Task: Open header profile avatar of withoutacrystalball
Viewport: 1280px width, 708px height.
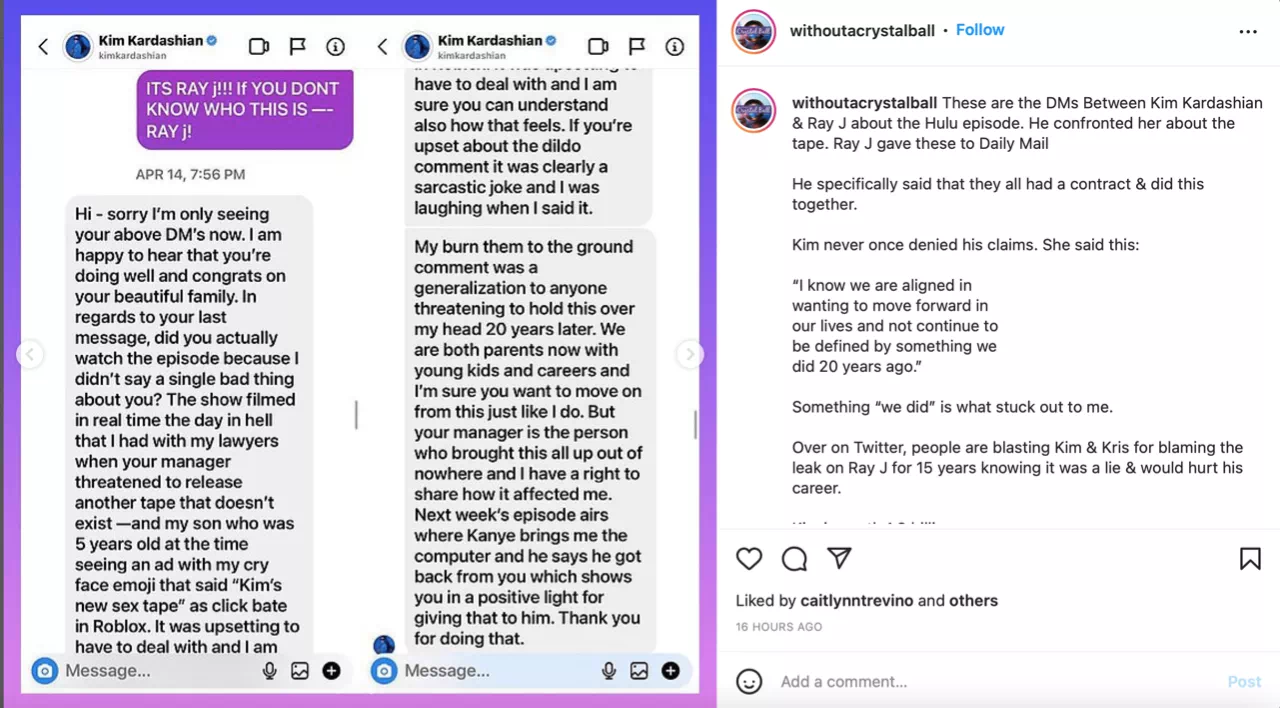Action: [753, 31]
